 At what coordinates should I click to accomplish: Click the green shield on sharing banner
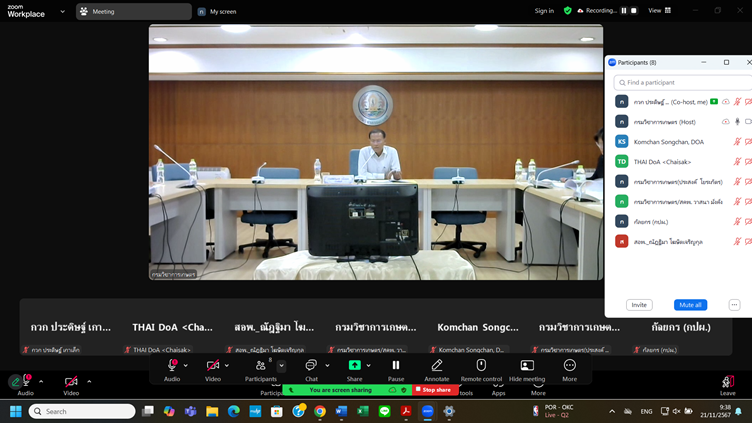[404, 390]
